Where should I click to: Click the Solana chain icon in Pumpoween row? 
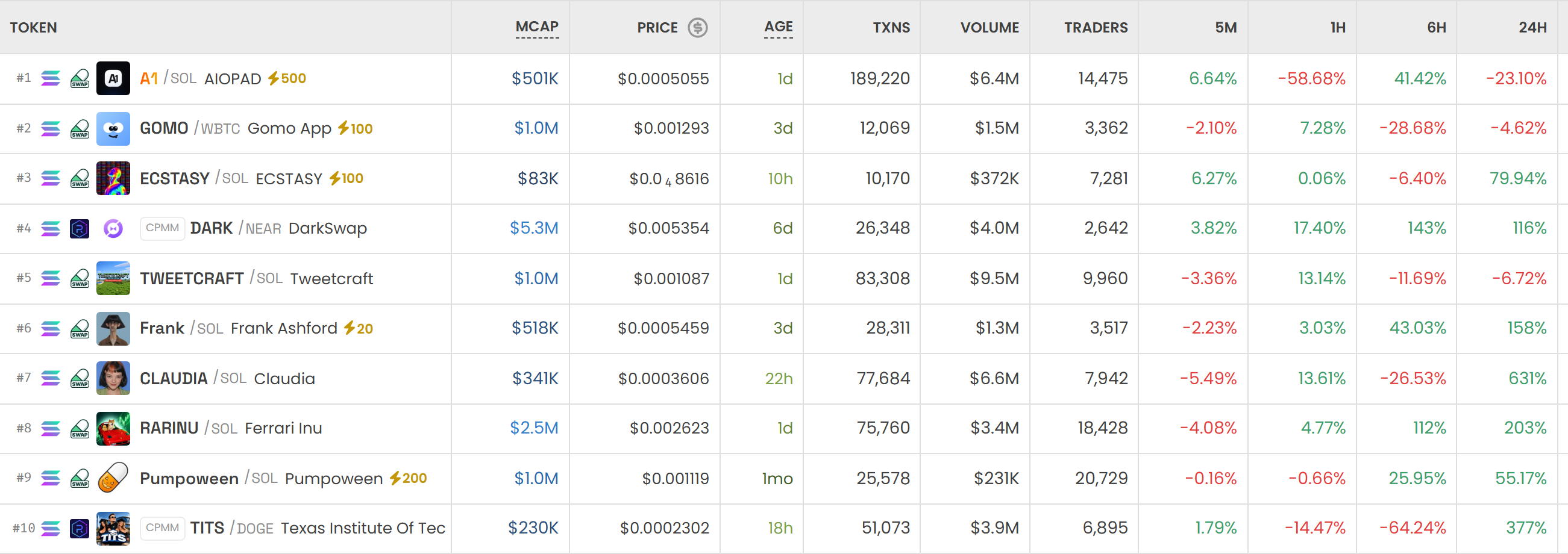51,478
